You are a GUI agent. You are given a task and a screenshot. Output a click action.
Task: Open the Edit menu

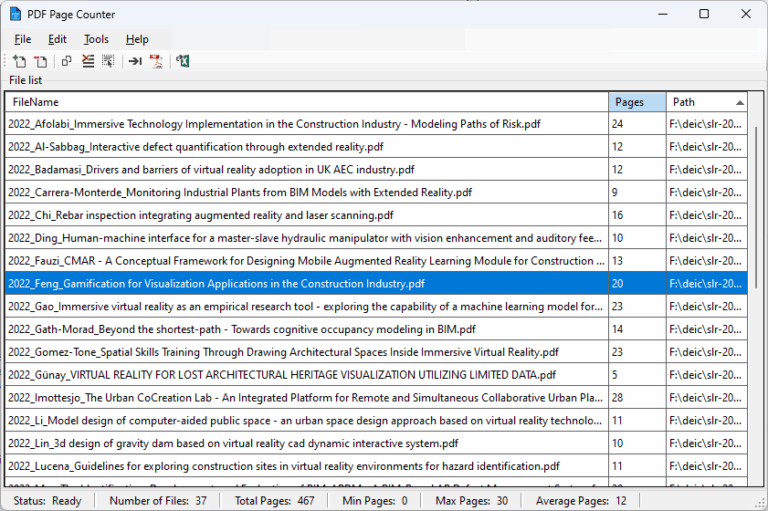(57, 39)
